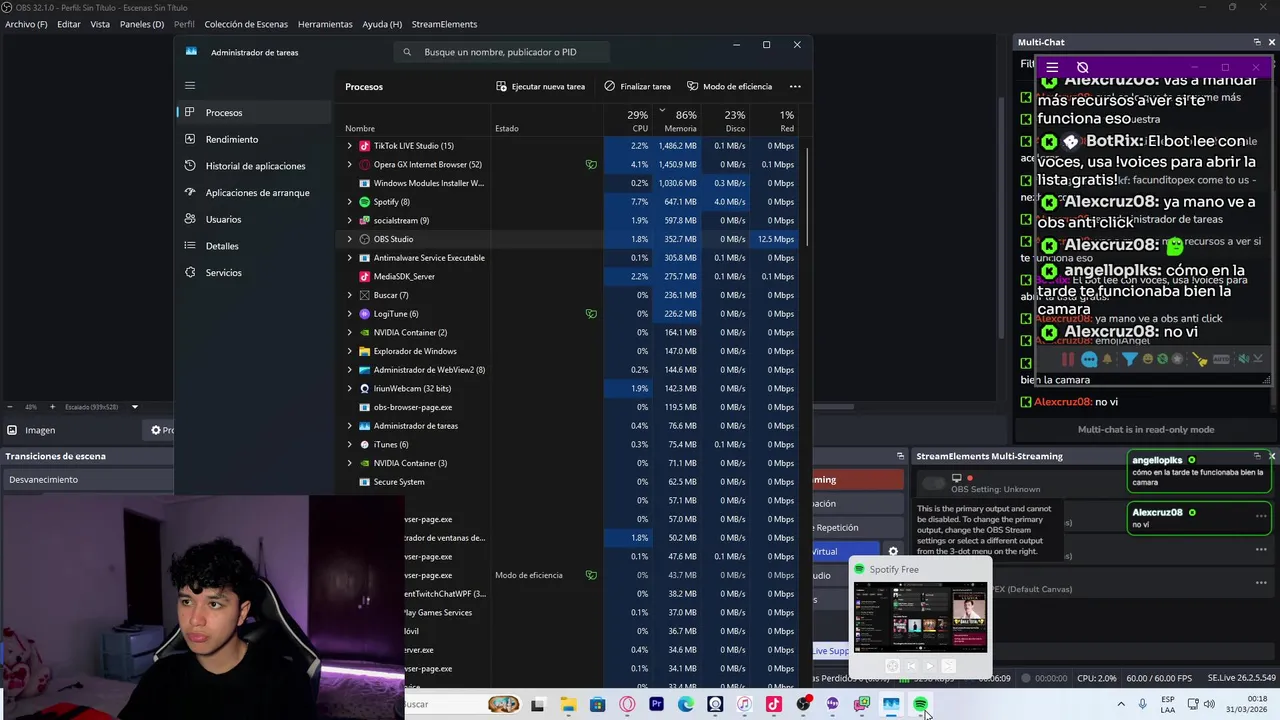Open OBS preview scale percentage dropdown
The width and height of the screenshot is (1280, 720).
point(134,407)
